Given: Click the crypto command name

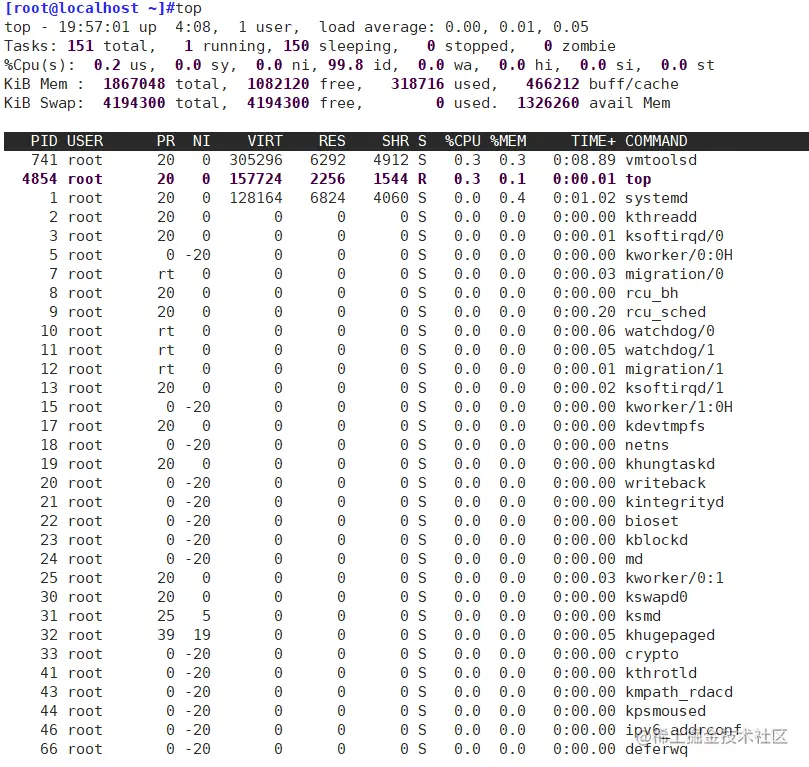Looking at the screenshot, I should click(652, 654).
